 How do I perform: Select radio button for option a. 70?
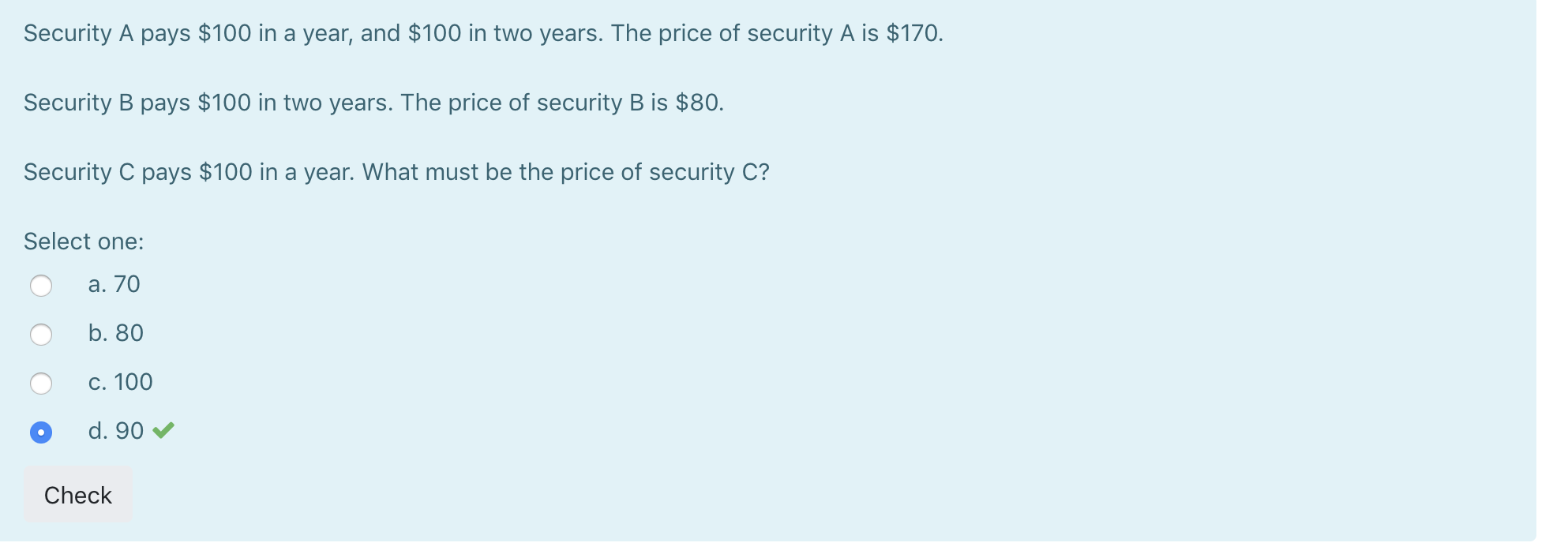coord(42,286)
